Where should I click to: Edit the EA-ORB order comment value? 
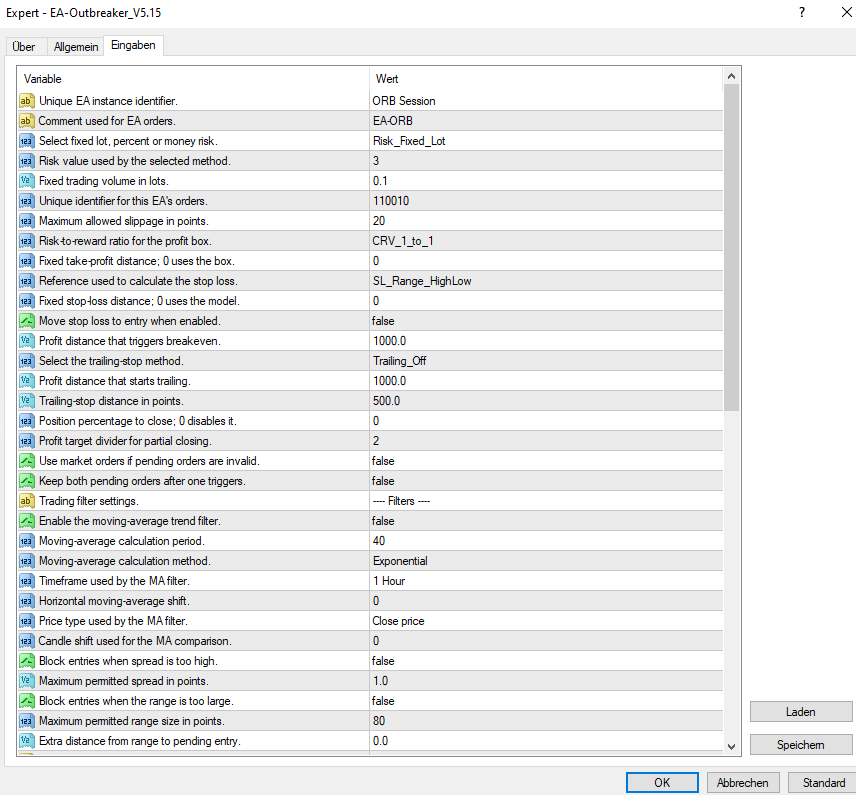tap(546, 121)
